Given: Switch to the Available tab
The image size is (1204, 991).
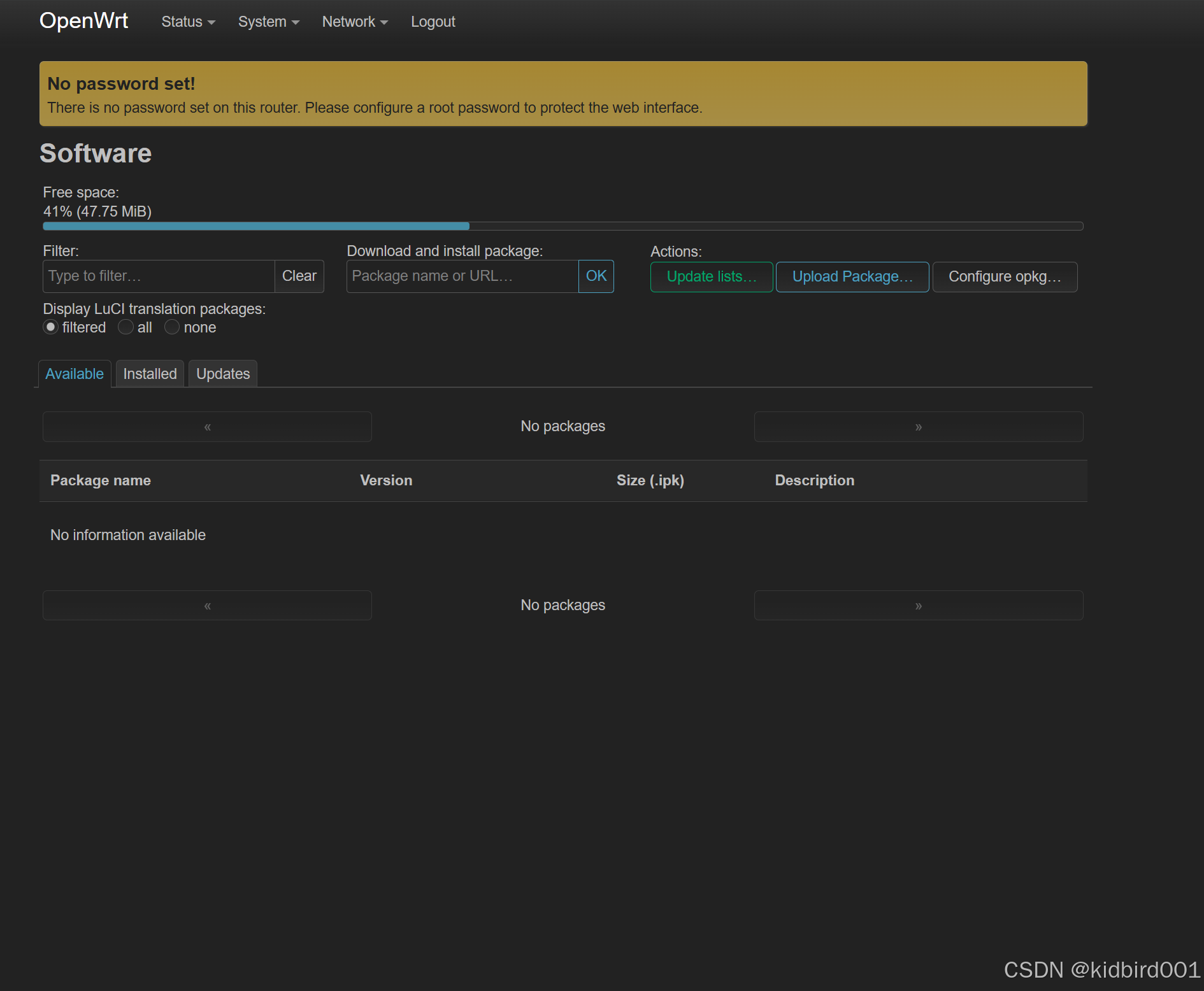Looking at the screenshot, I should tap(75, 374).
